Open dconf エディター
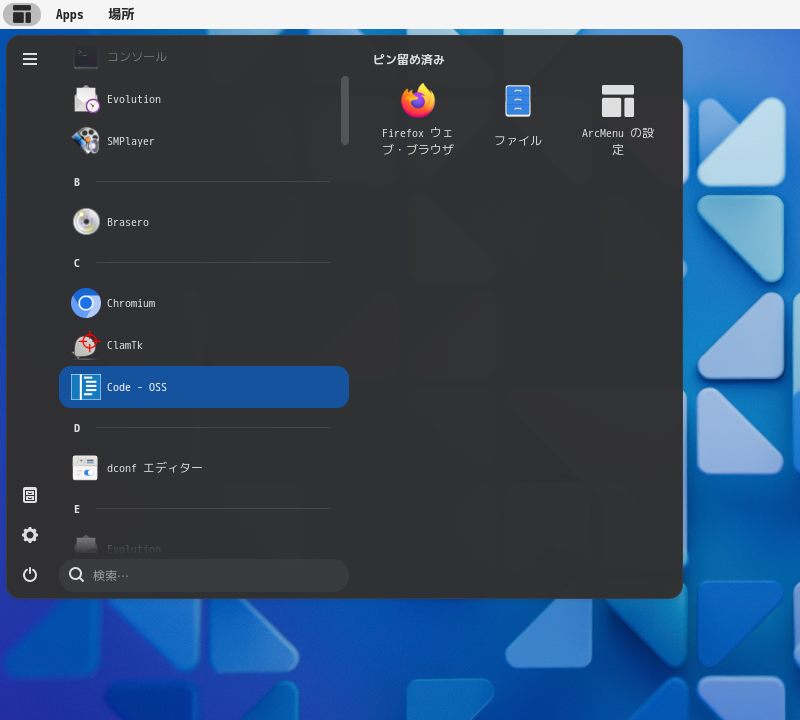Screen dimensions: 800x720 [204, 468]
